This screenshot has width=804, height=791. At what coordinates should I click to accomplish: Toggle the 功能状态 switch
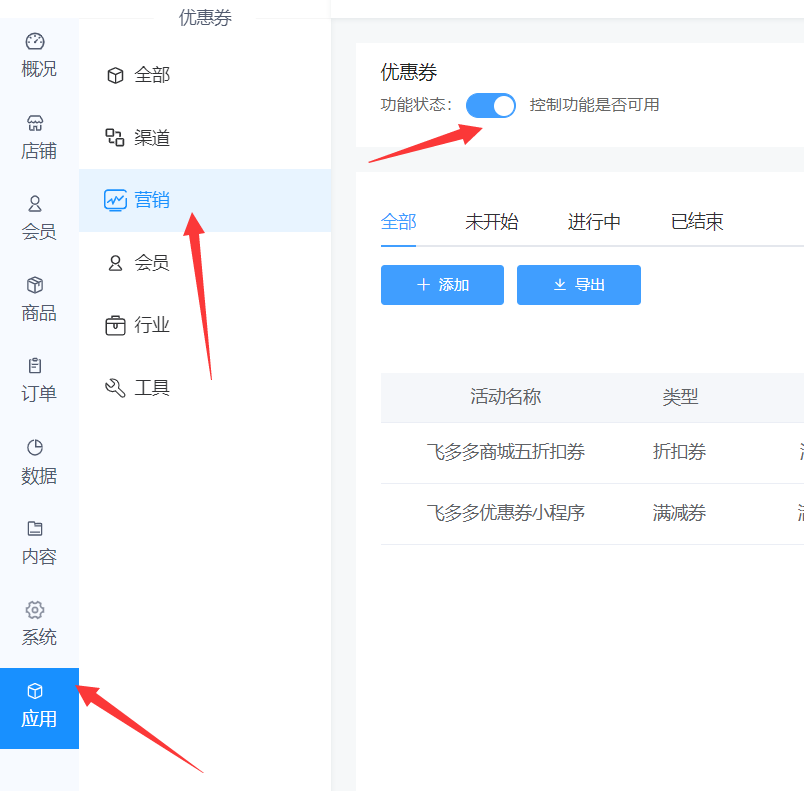[491, 106]
